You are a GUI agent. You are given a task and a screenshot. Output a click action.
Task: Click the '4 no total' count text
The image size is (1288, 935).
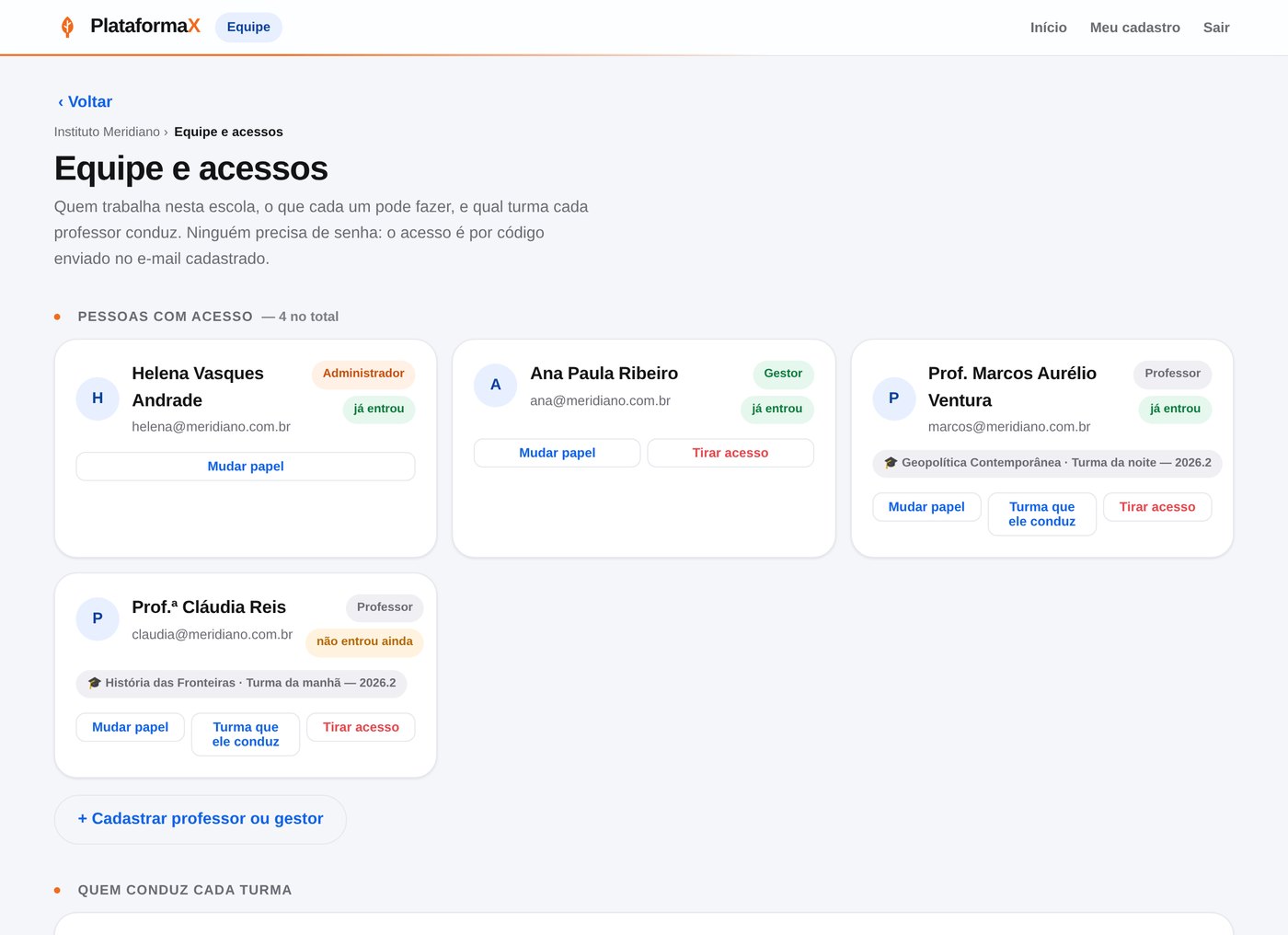pyautogui.click(x=309, y=317)
